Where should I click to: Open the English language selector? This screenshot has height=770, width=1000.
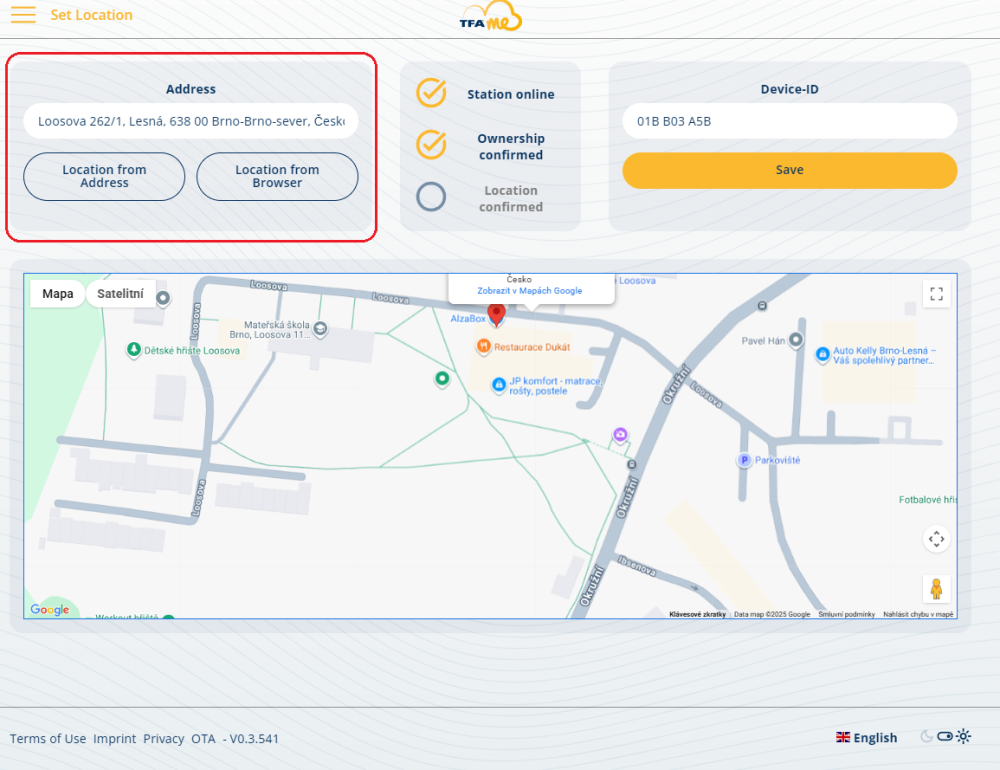[x=866, y=738]
